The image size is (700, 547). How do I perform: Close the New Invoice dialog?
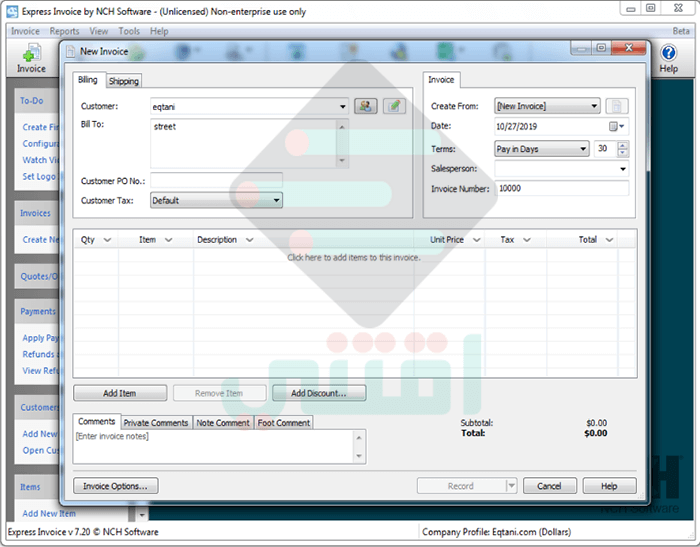click(629, 48)
